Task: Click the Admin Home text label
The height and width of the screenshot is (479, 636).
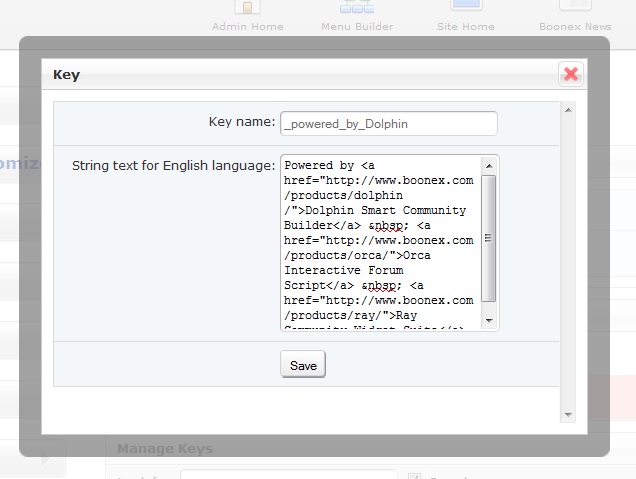Action: (x=247, y=26)
